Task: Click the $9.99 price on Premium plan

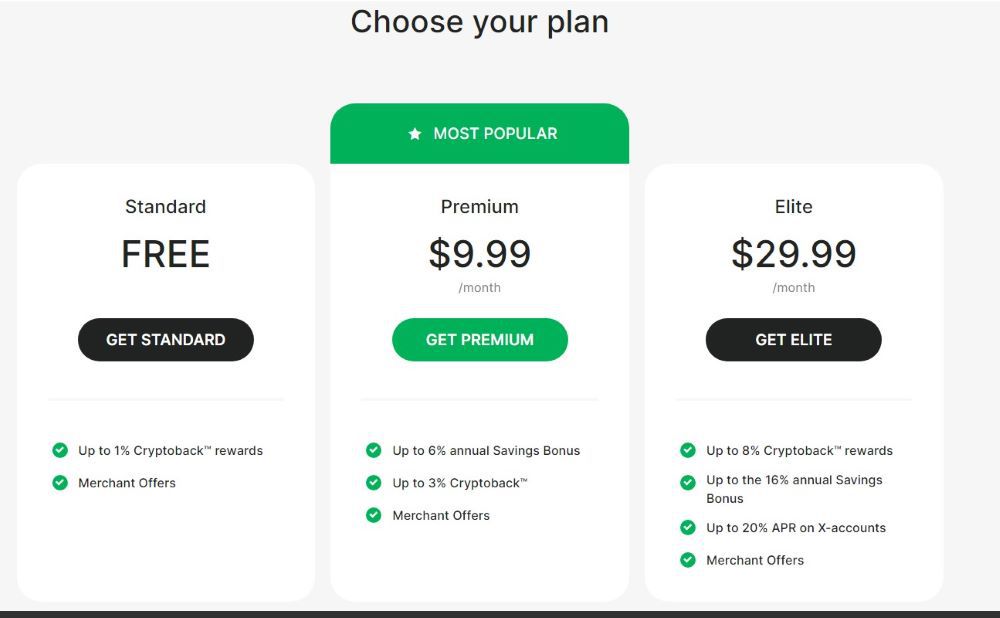Action: coord(480,254)
